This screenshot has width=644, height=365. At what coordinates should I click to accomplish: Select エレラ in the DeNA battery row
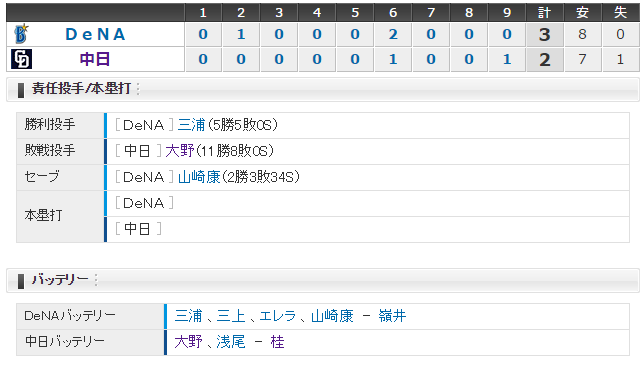click(277, 316)
